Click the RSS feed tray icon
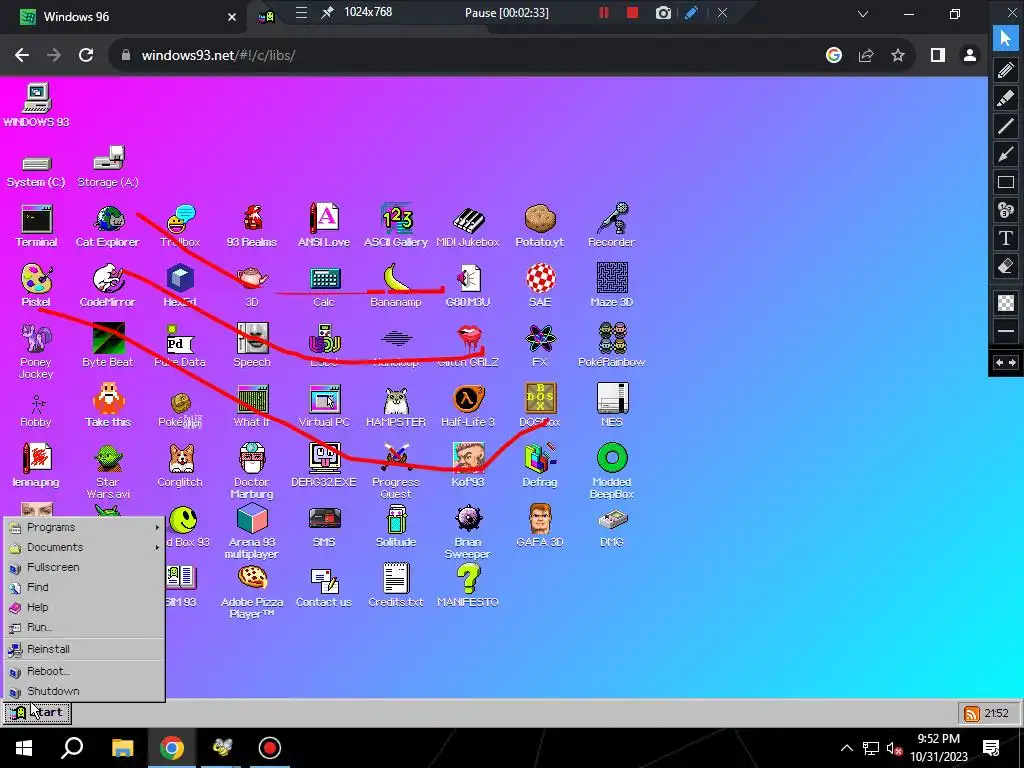The image size is (1024, 768). point(972,713)
